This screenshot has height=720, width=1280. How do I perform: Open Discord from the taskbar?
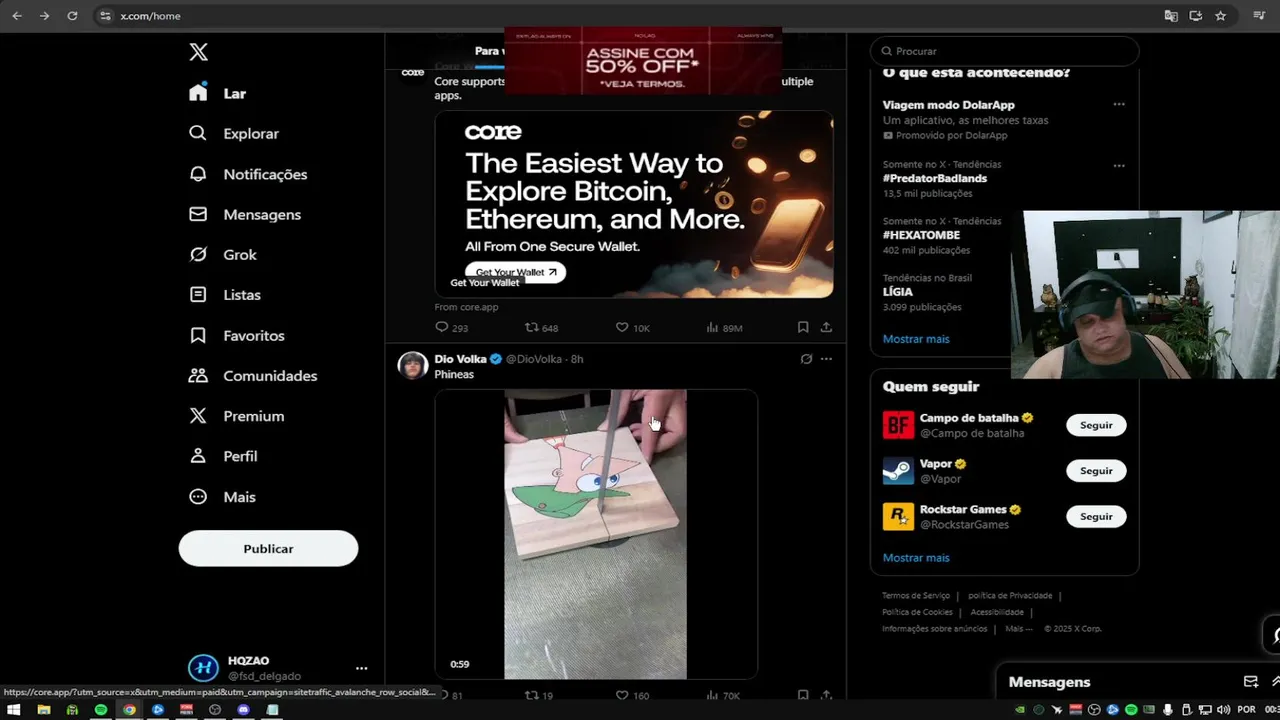tap(243, 710)
